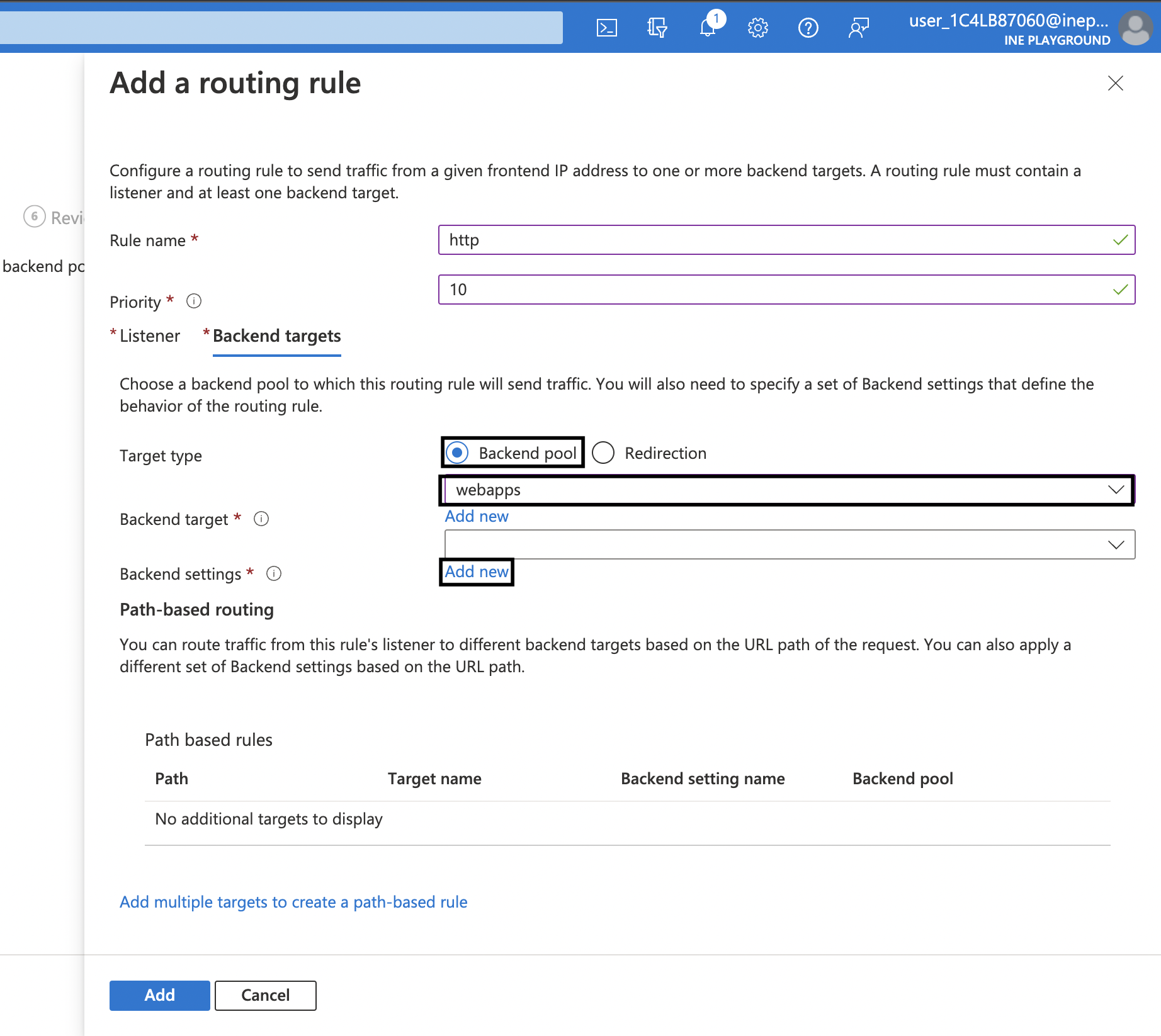Select the Backend targets tab
Screen dimensions: 1161x1036
(276, 336)
